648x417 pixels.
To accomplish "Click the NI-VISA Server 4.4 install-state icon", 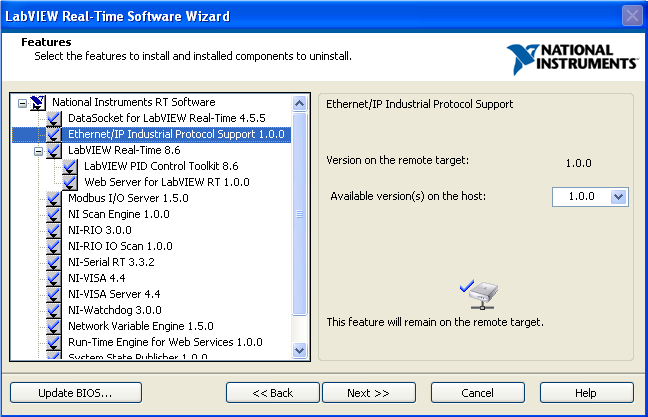I will point(54,294).
